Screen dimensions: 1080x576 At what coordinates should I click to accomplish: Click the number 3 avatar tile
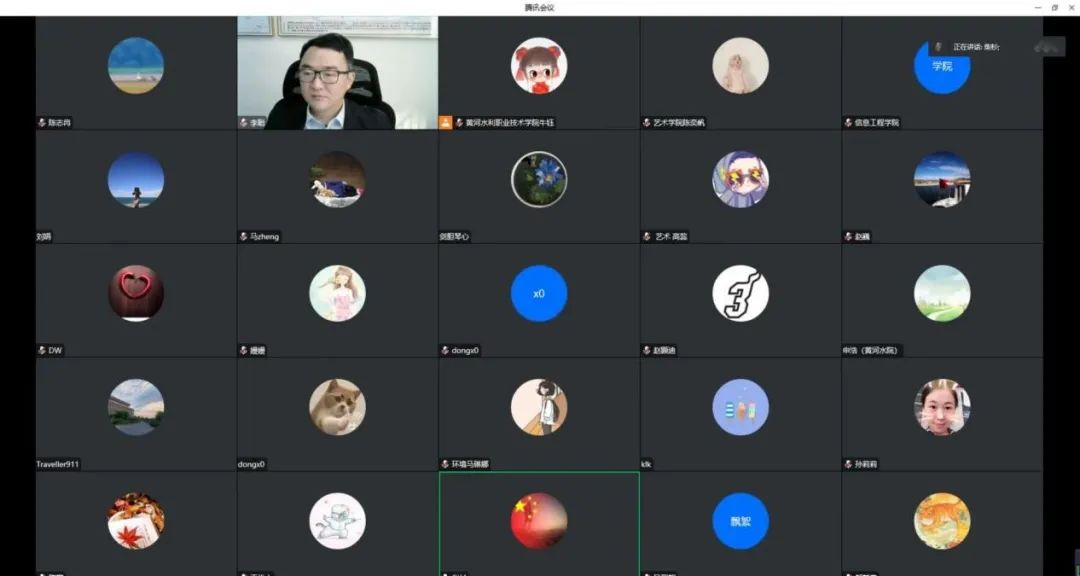[x=740, y=294]
